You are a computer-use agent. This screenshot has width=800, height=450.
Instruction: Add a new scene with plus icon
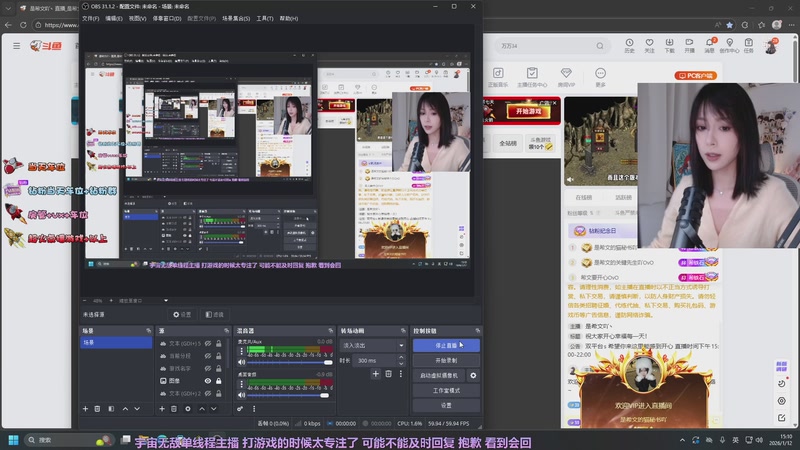(85, 409)
